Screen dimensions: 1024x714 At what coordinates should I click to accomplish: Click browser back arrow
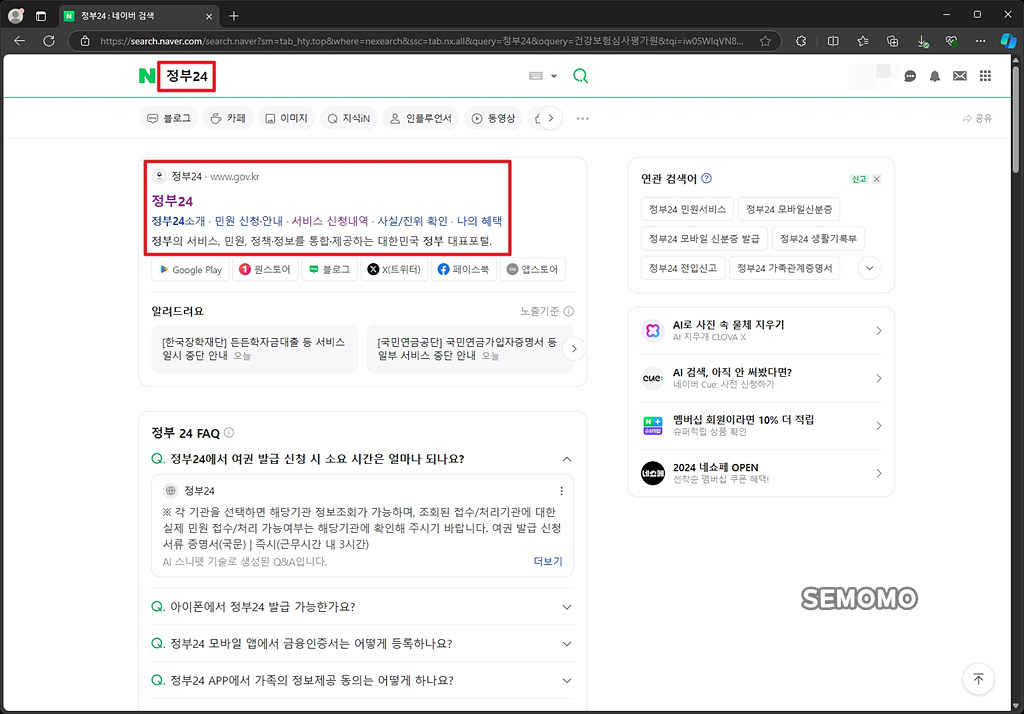click(20, 41)
